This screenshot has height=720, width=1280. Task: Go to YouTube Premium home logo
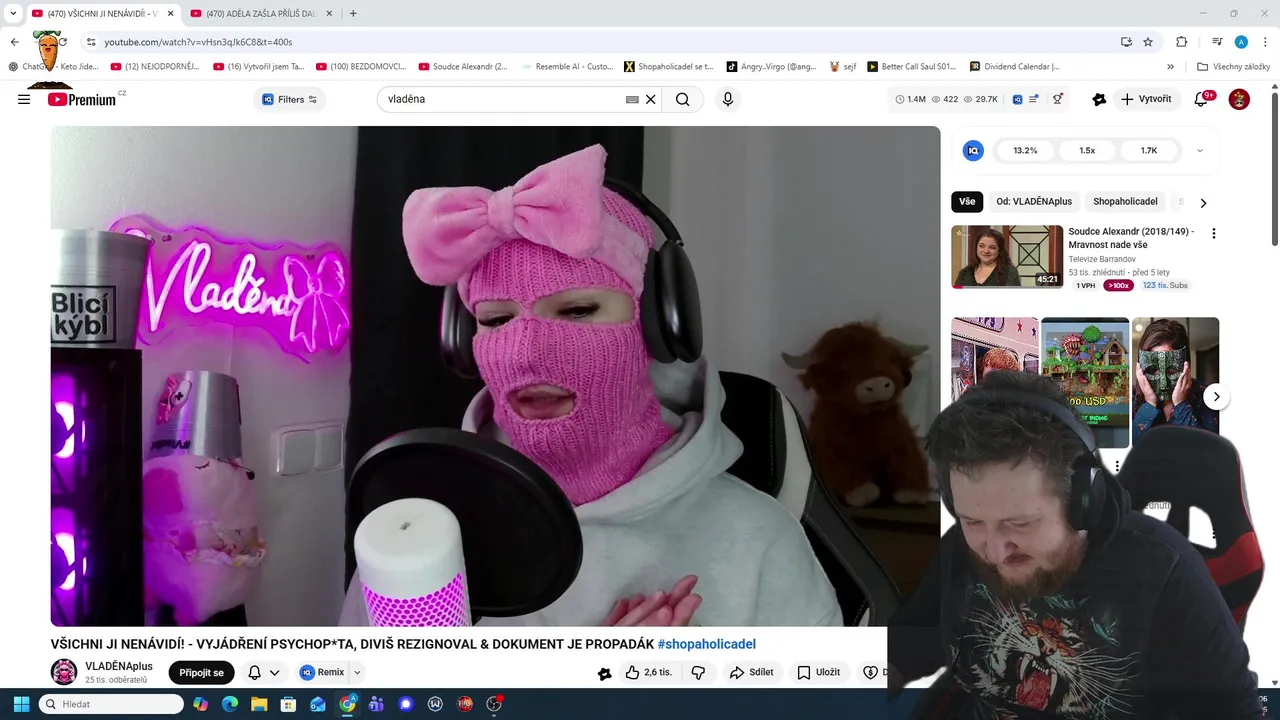pos(82,99)
